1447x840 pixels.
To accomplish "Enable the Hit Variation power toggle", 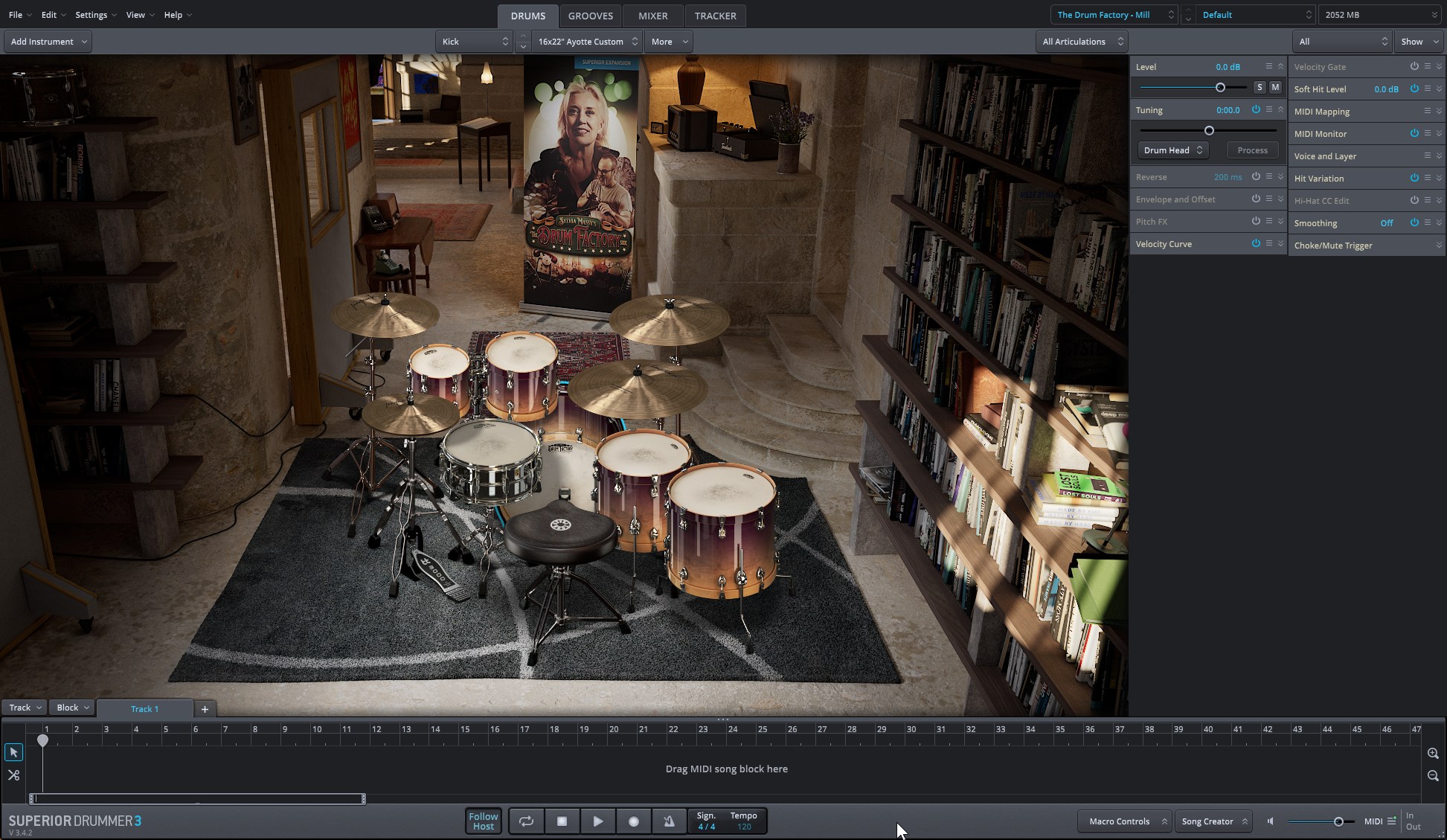I will (1414, 178).
